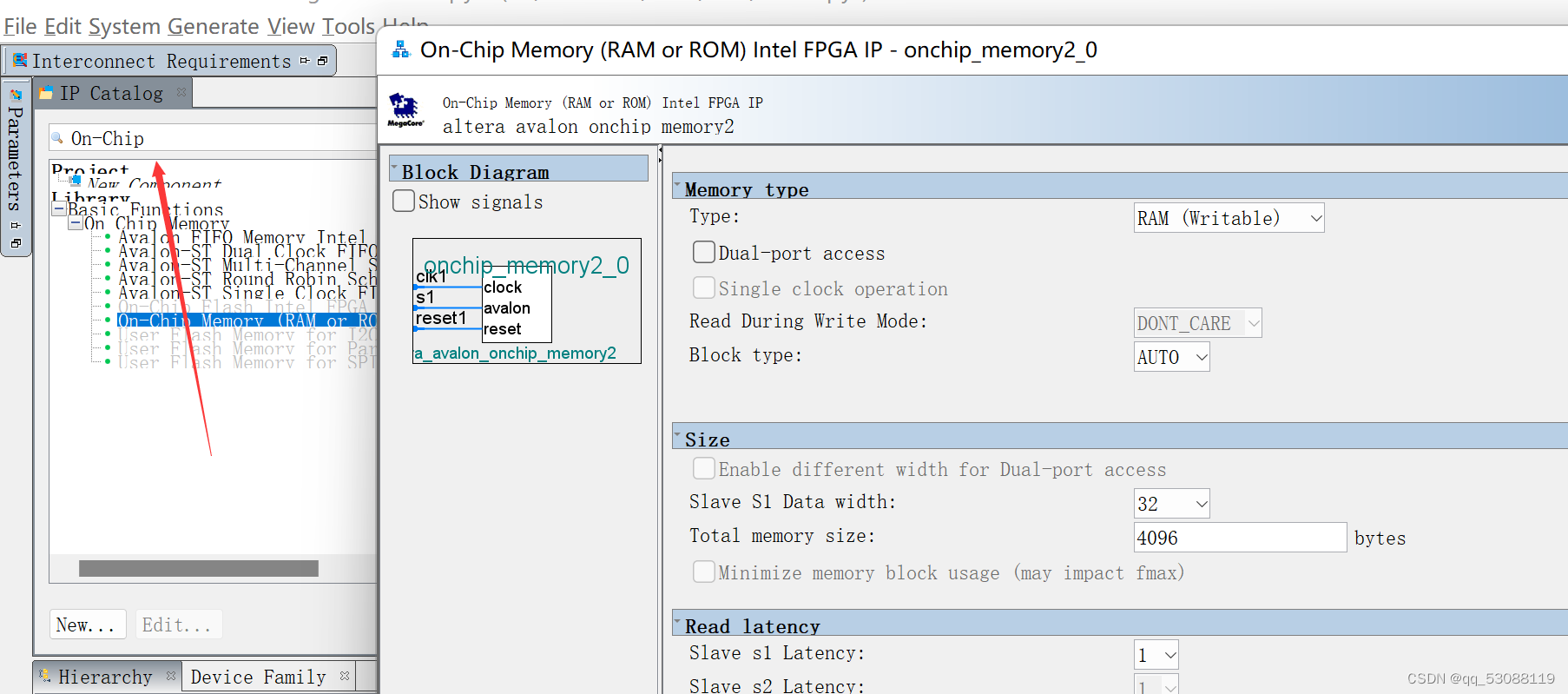Image resolution: width=1568 pixels, height=694 pixels.
Task: Toggle Enable different width for Dual-port access
Action: [704, 468]
